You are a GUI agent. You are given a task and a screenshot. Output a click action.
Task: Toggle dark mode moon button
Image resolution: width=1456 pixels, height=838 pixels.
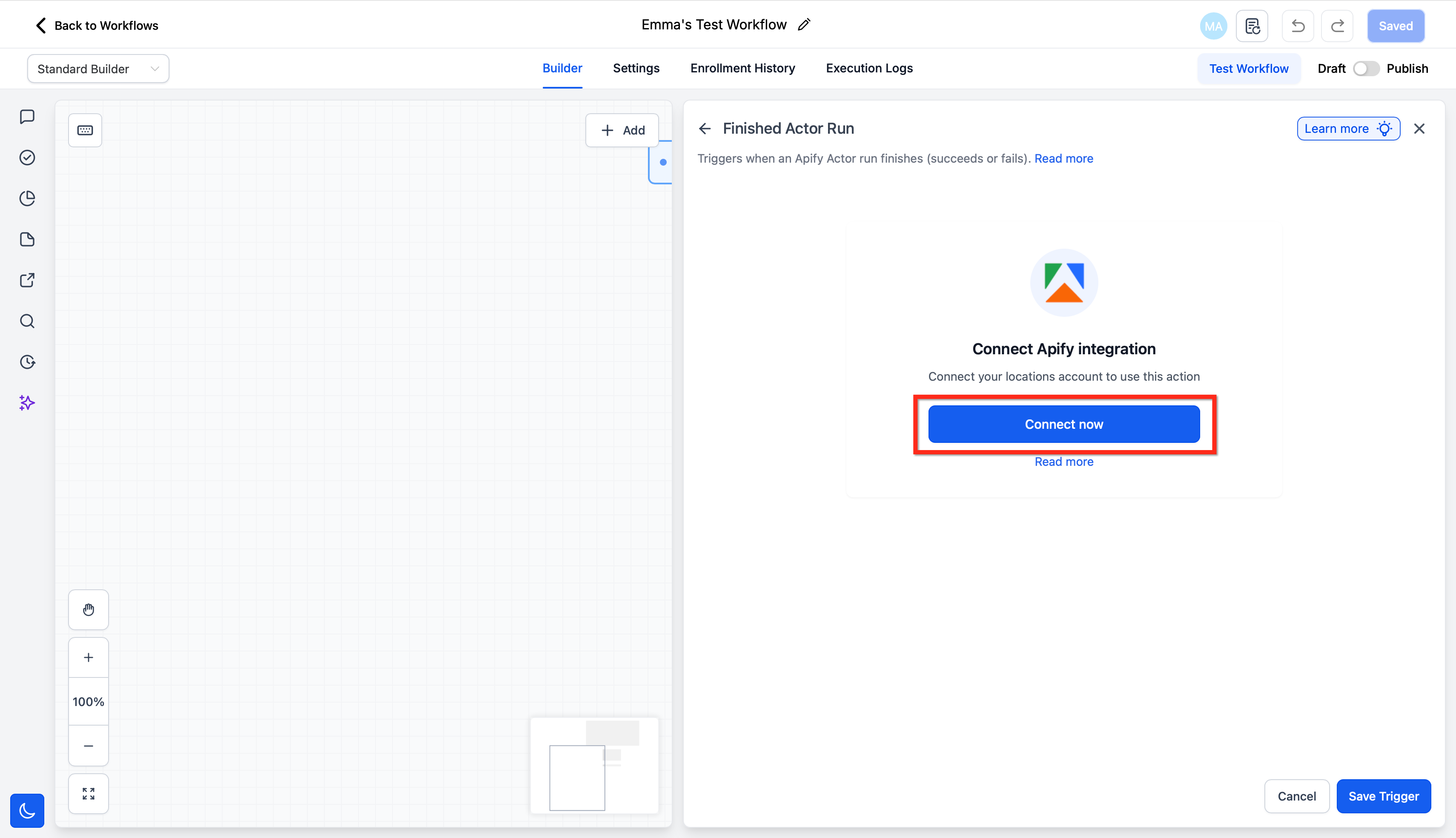point(27,810)
